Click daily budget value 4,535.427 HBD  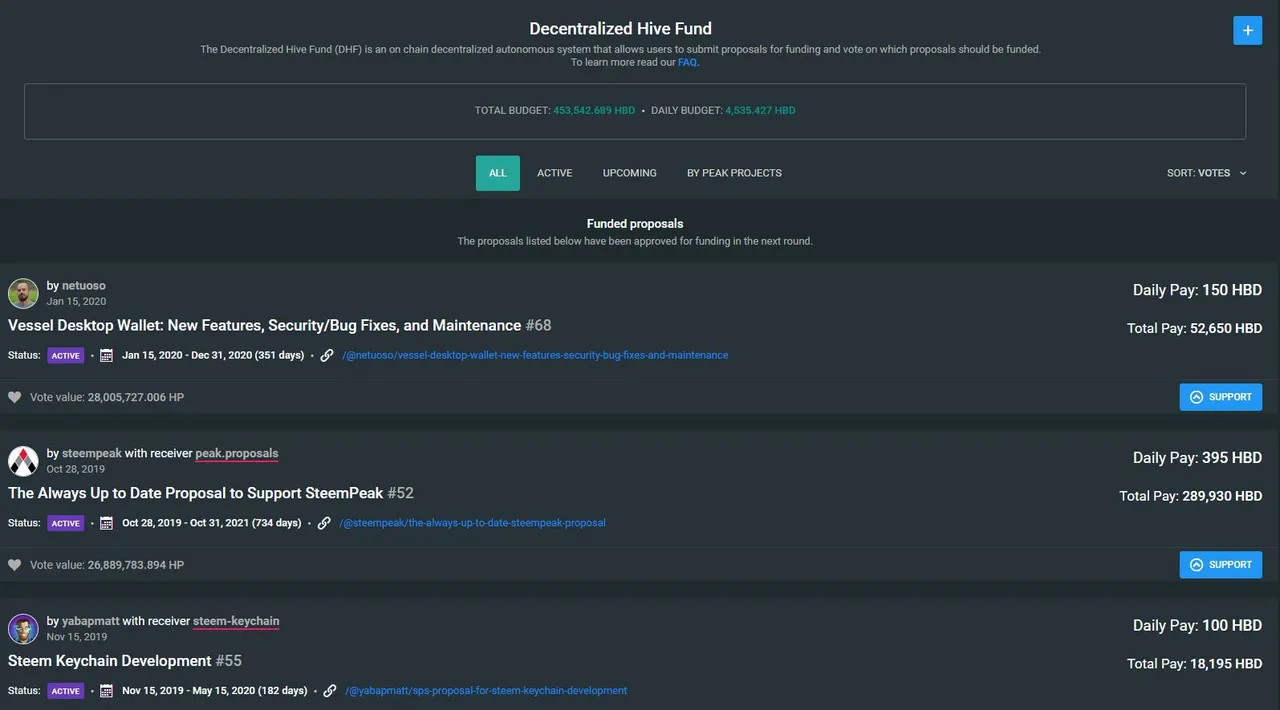(x=761, y=110)
